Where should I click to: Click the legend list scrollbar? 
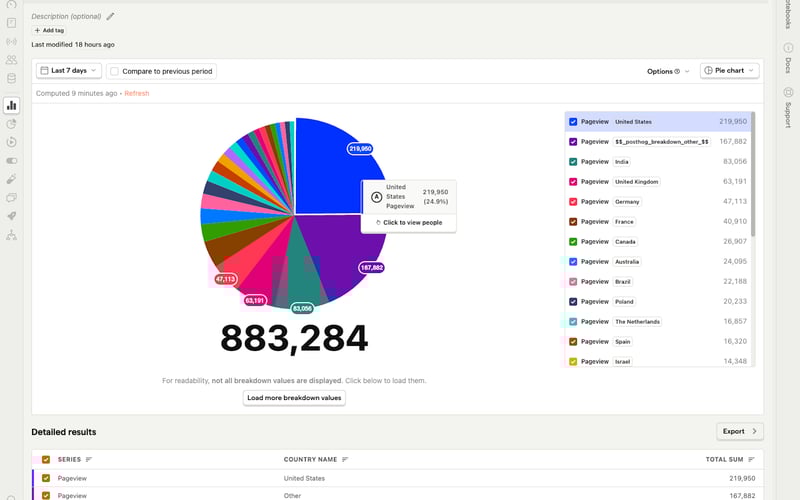point(753,173)
